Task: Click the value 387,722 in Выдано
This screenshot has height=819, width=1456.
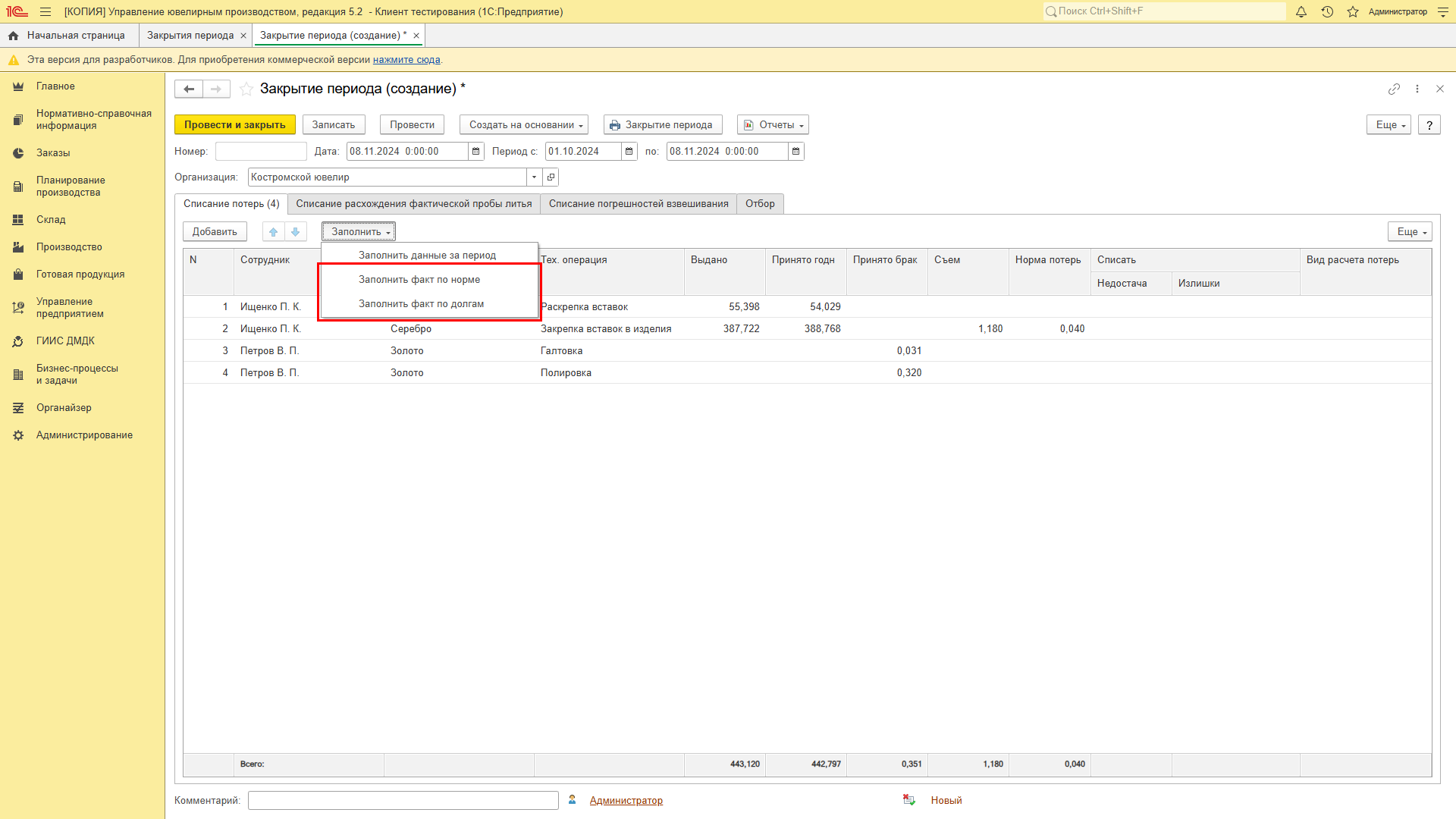Action: tap(741, 329)
